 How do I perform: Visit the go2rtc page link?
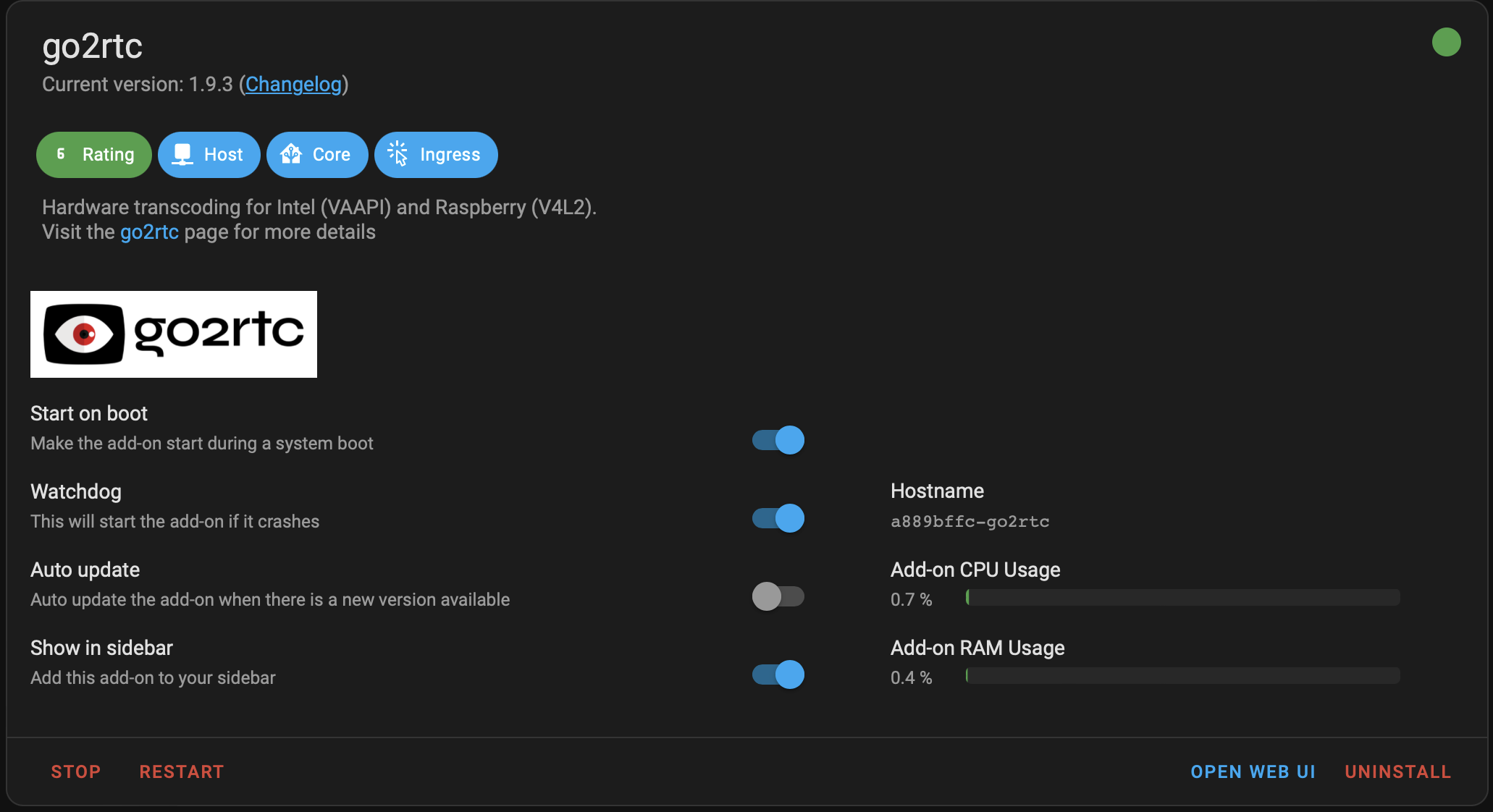point(149,232)
